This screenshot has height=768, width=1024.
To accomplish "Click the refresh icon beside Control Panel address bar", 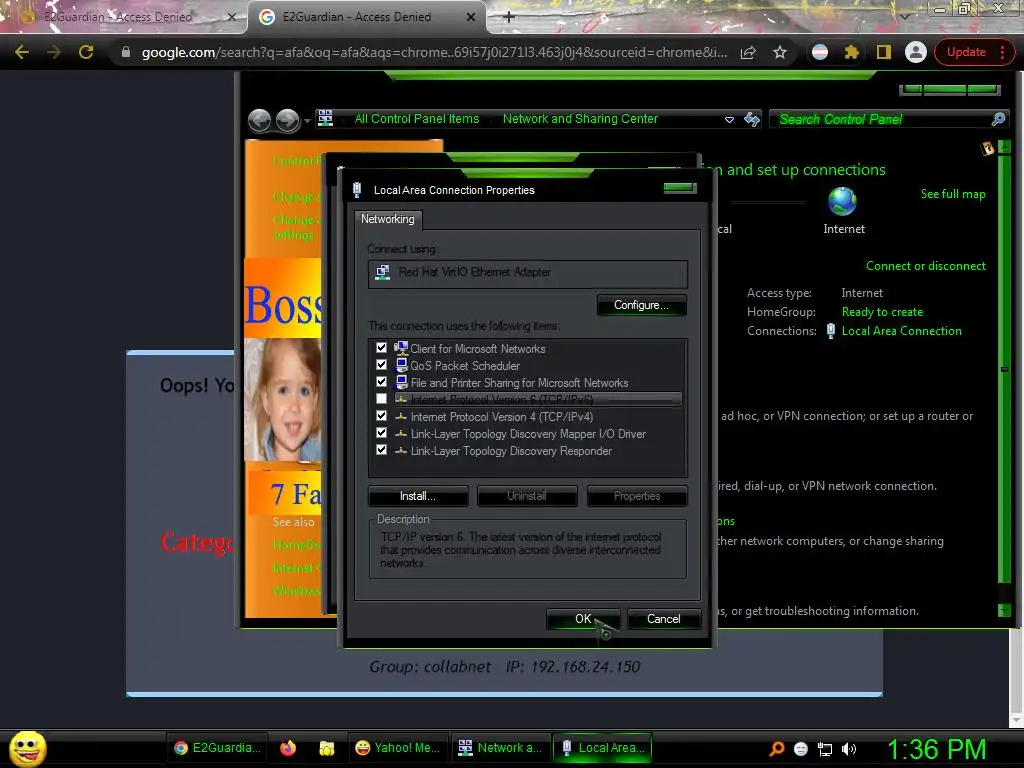I will pos(752,119).
